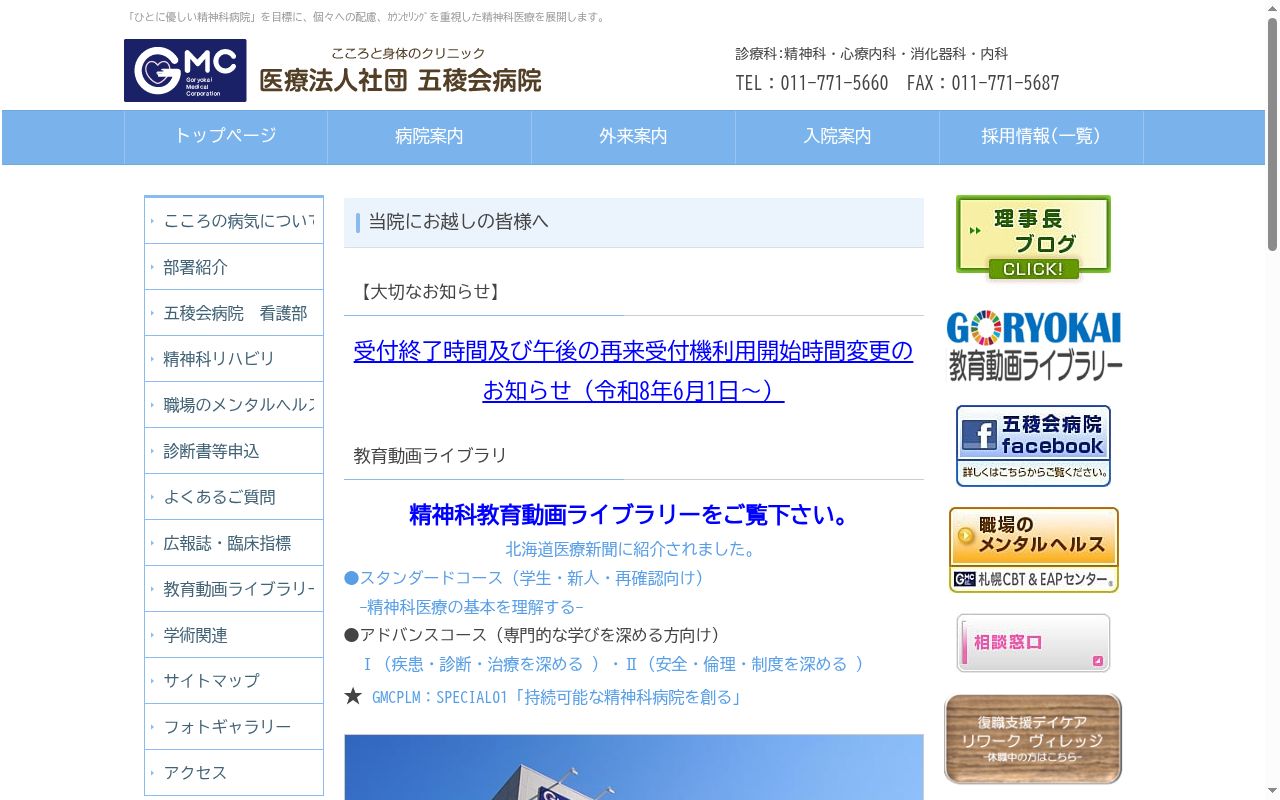Open 精神科教育動画ライブラリーをご覧下さい link
This screenshot has height=800, width=1280.
pyautogui.click(x=633, y=515)
